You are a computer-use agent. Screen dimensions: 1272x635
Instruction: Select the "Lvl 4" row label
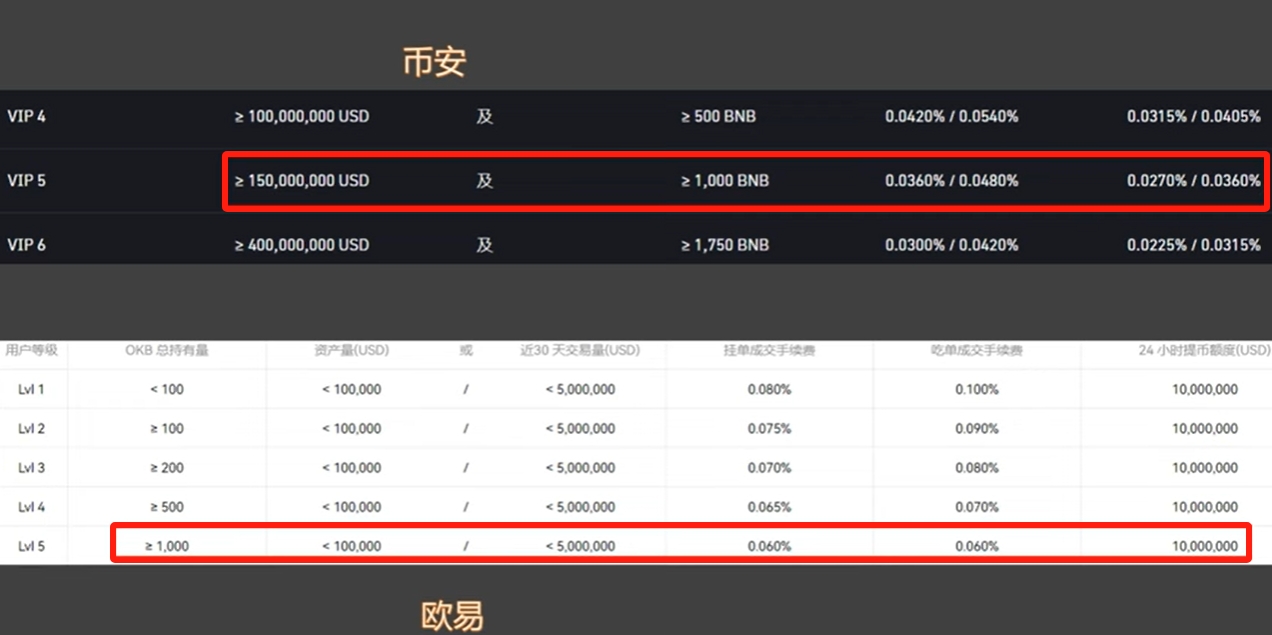31,507
